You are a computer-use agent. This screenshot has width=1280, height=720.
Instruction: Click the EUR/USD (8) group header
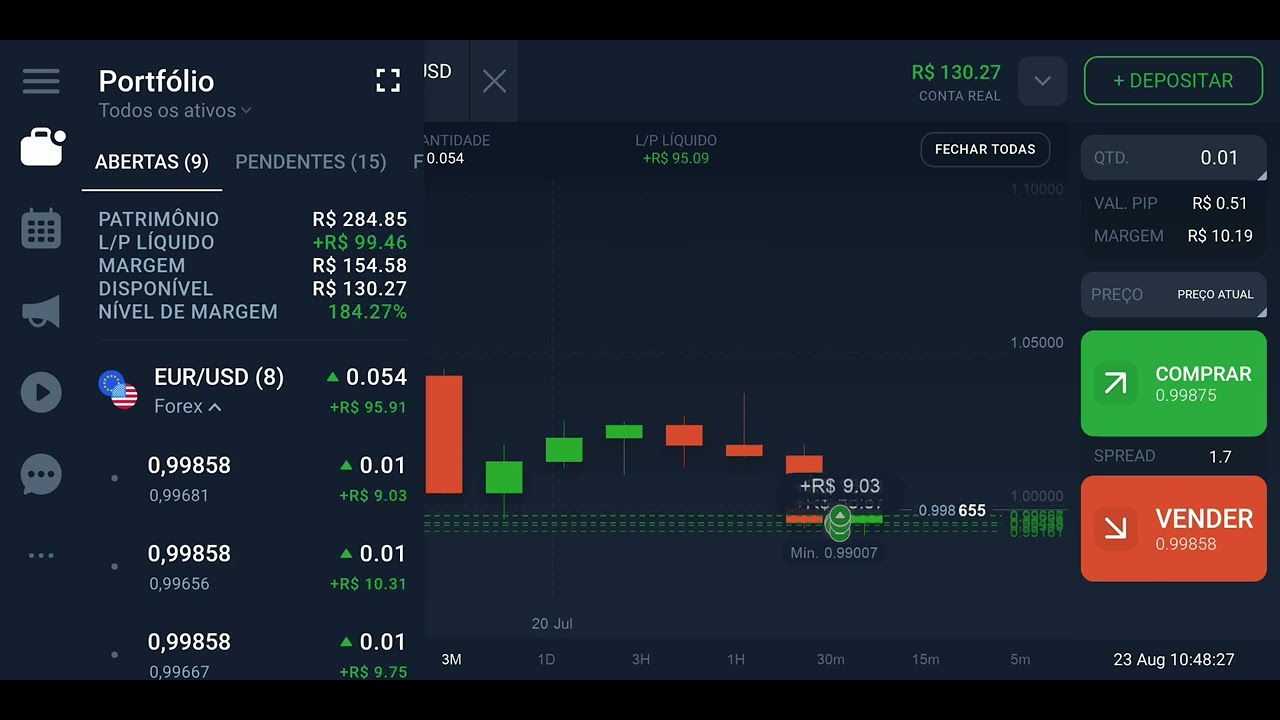(255, 390)
